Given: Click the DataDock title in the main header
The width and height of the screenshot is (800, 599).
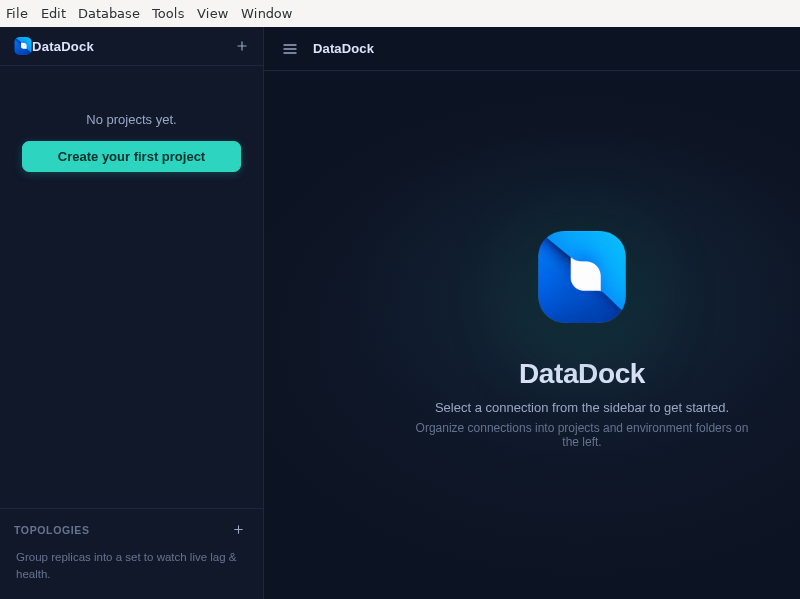Looking at the screenshot, I should click(343, 49).
